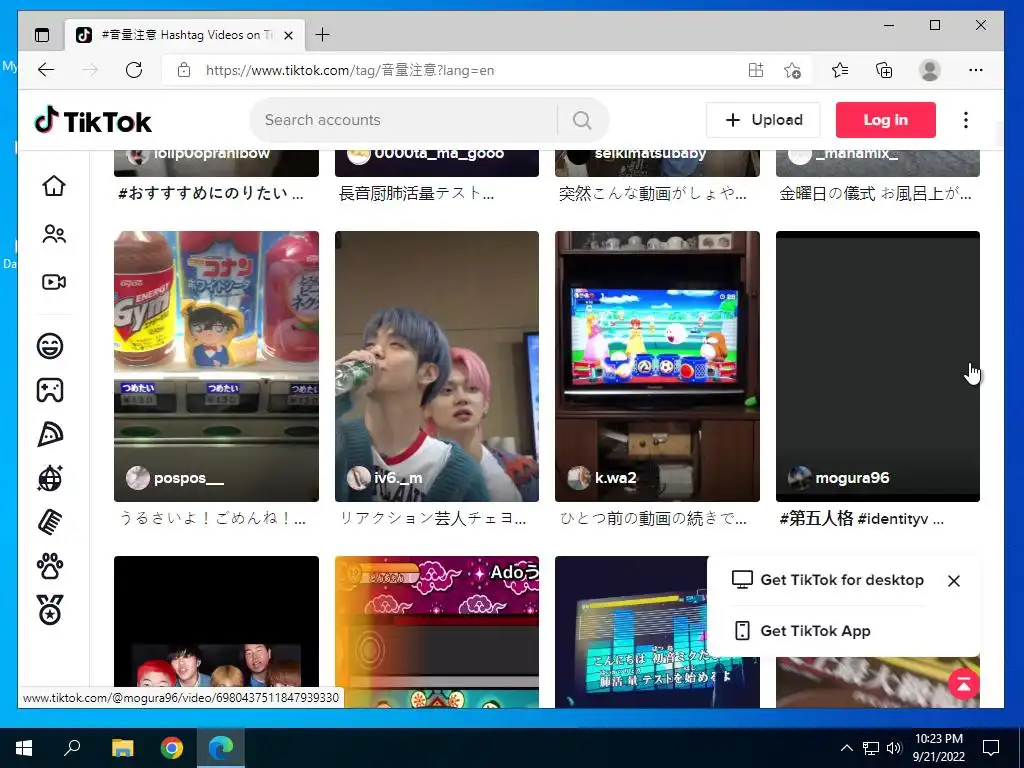This screenshot has width=1024, height=768.
Task: Click the Upload button
Action: click(x=763, y=120)
